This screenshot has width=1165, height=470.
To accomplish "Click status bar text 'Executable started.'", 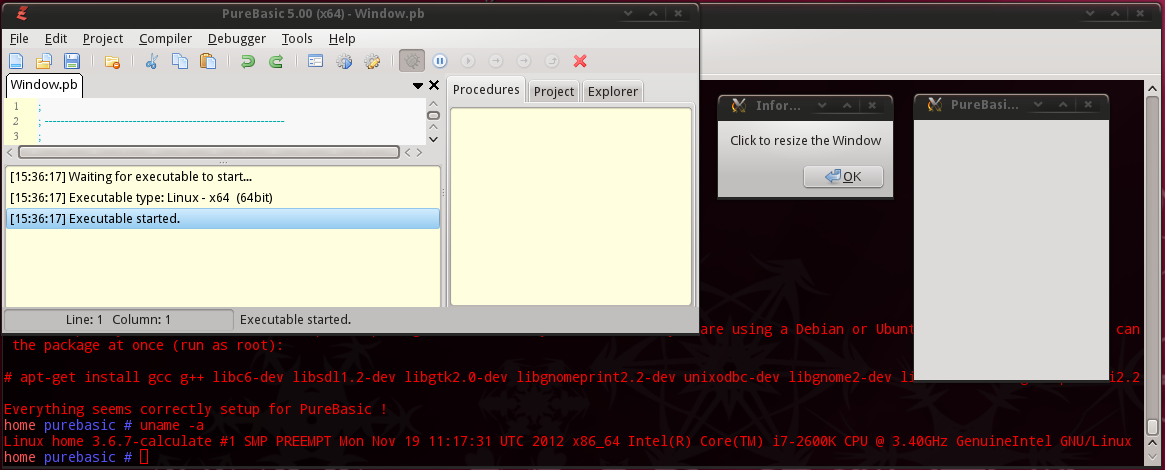I will (x=295, y=320).
